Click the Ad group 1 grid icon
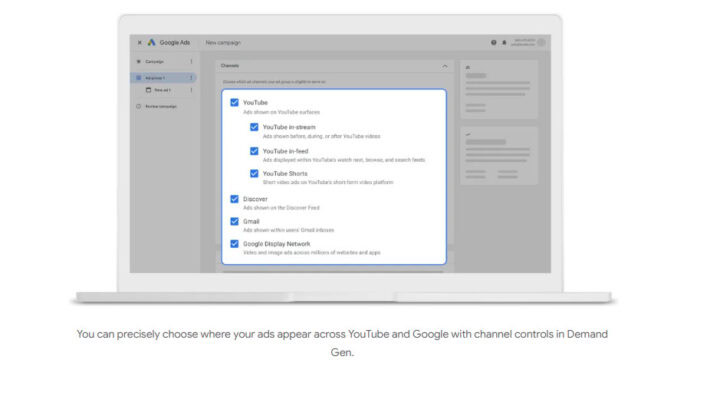This screenshot has height=396, width=720. tap(139, 78)
